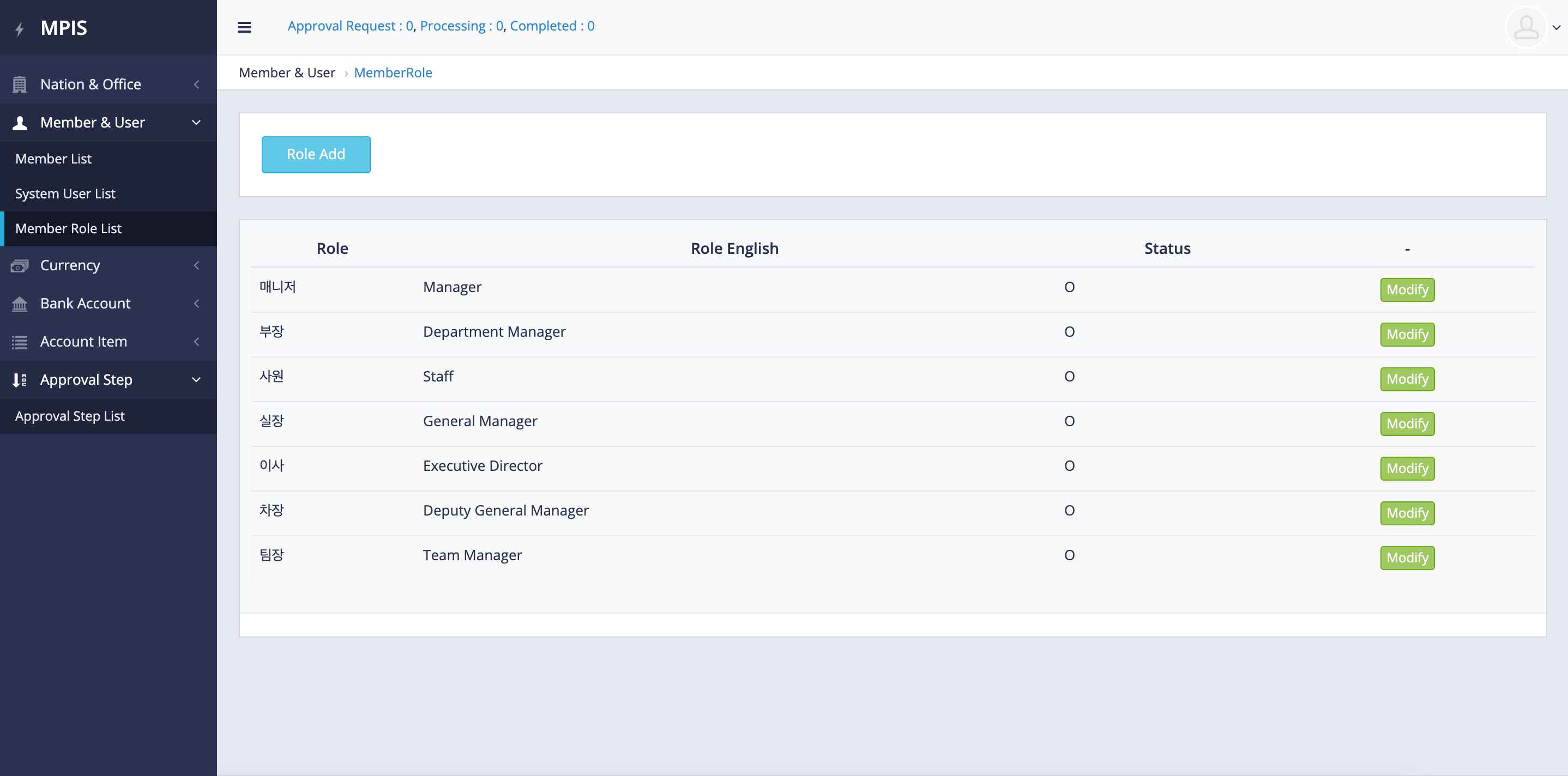Open the user profile avatar
This screenshot has height=776, width=1568.
point(1525,27)
